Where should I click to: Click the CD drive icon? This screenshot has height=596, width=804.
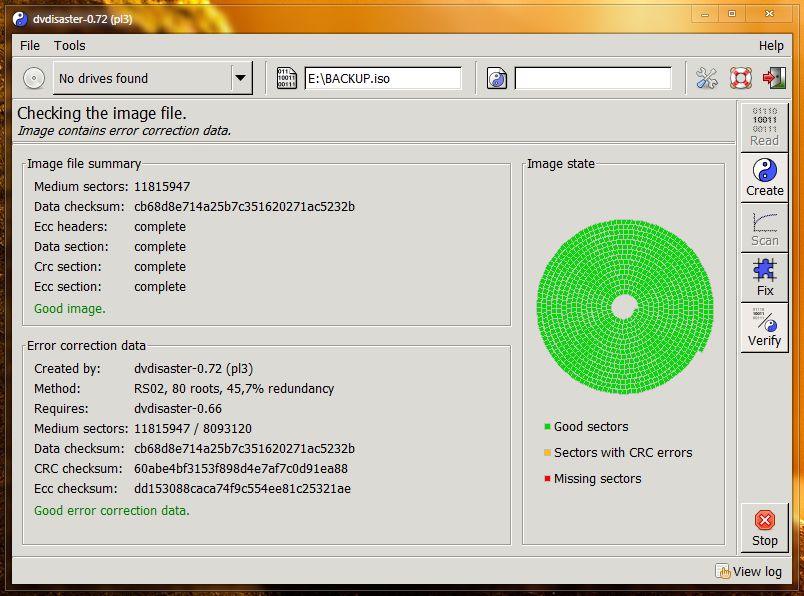(34, 78)
